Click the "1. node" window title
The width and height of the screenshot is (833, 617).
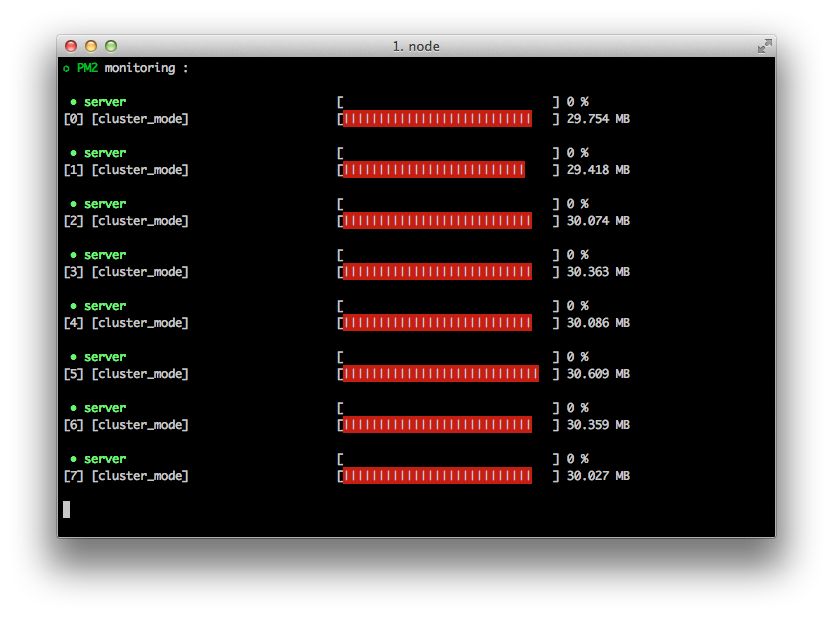pyautogui.click(x=416, y=46)
